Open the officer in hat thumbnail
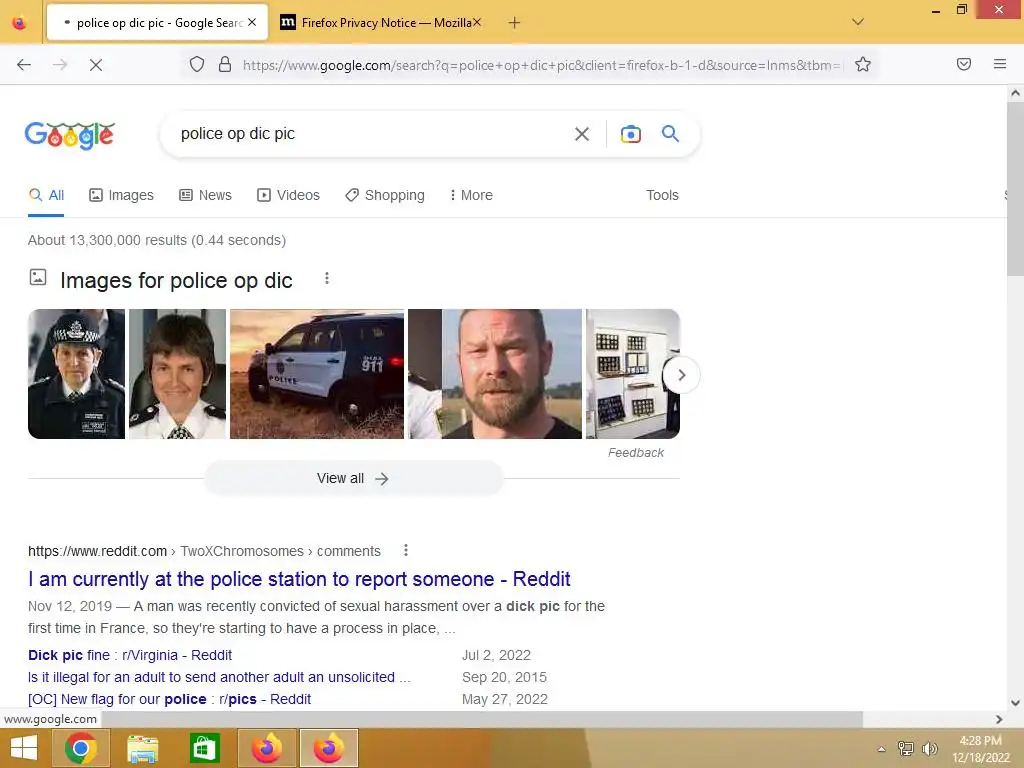The image size is (1024, 768). 76,374
